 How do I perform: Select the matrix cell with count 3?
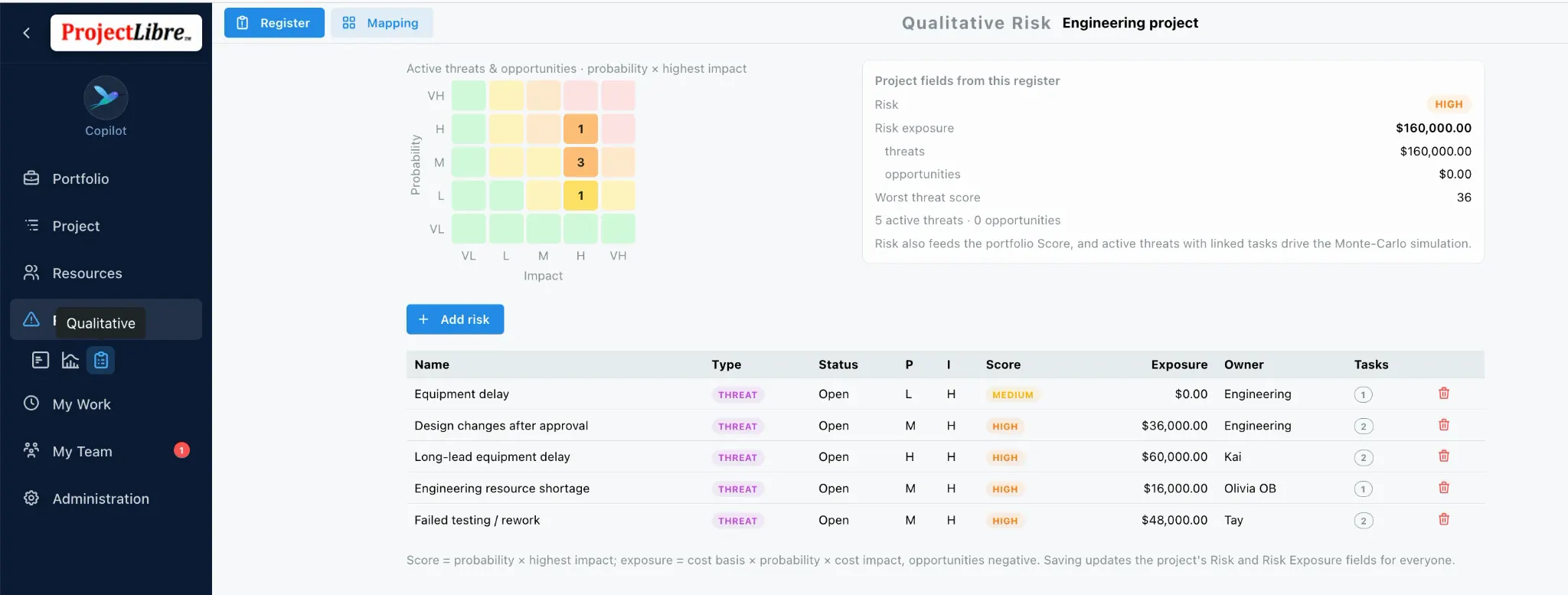pos(580,162)
